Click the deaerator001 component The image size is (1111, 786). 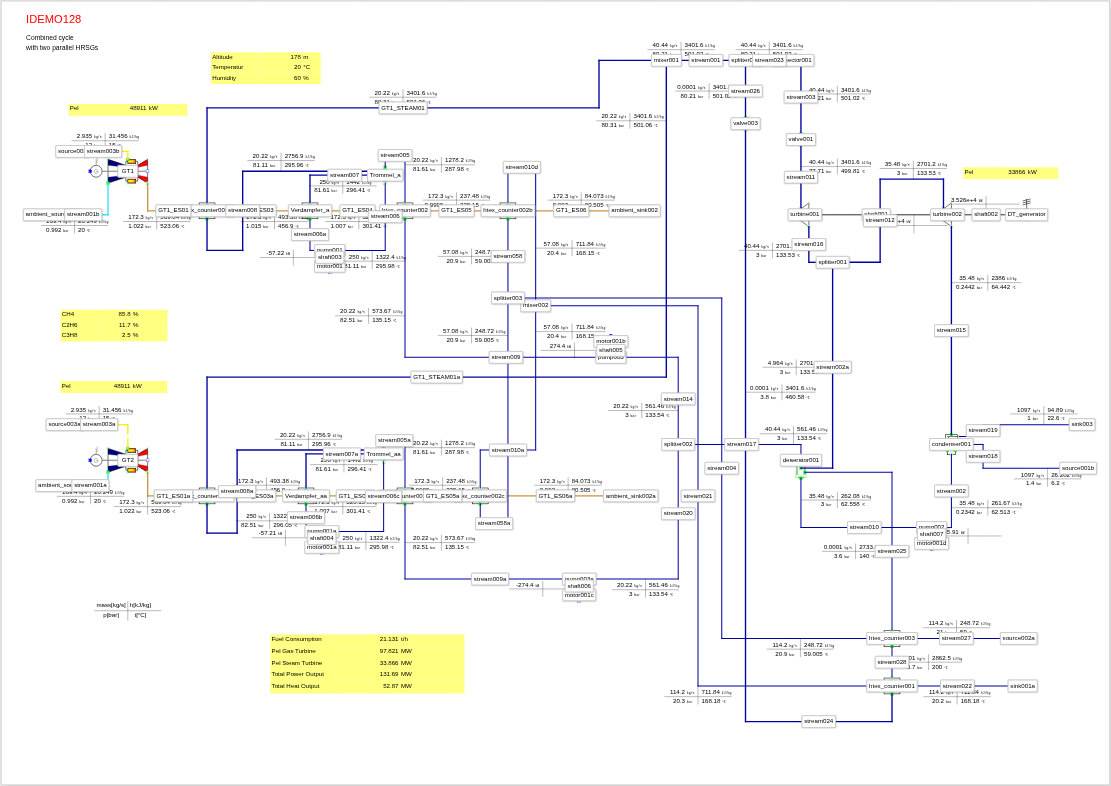[x=801, y=460]
